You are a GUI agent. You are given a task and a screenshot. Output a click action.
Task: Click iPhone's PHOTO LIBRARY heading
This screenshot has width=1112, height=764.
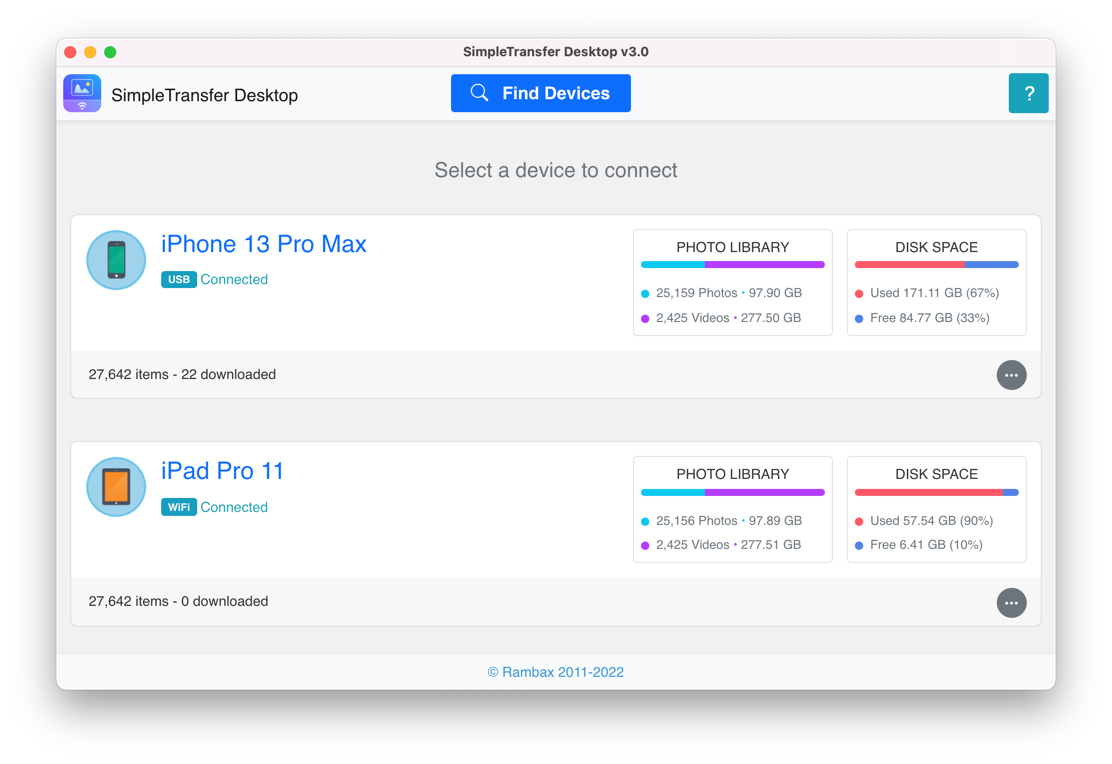(x=733, y=247)
